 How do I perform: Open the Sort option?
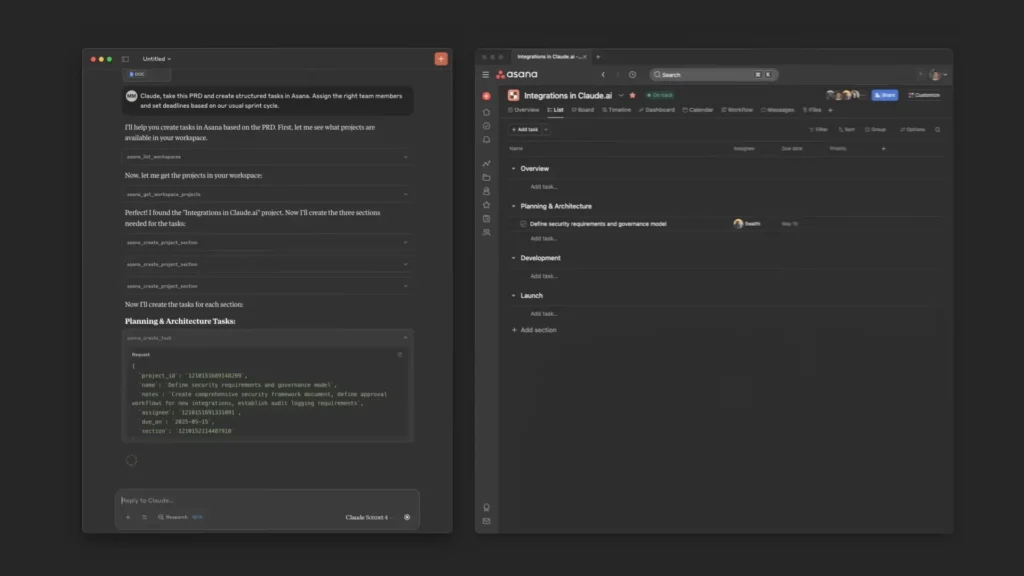pyautogui.click(x=846, y=129)
